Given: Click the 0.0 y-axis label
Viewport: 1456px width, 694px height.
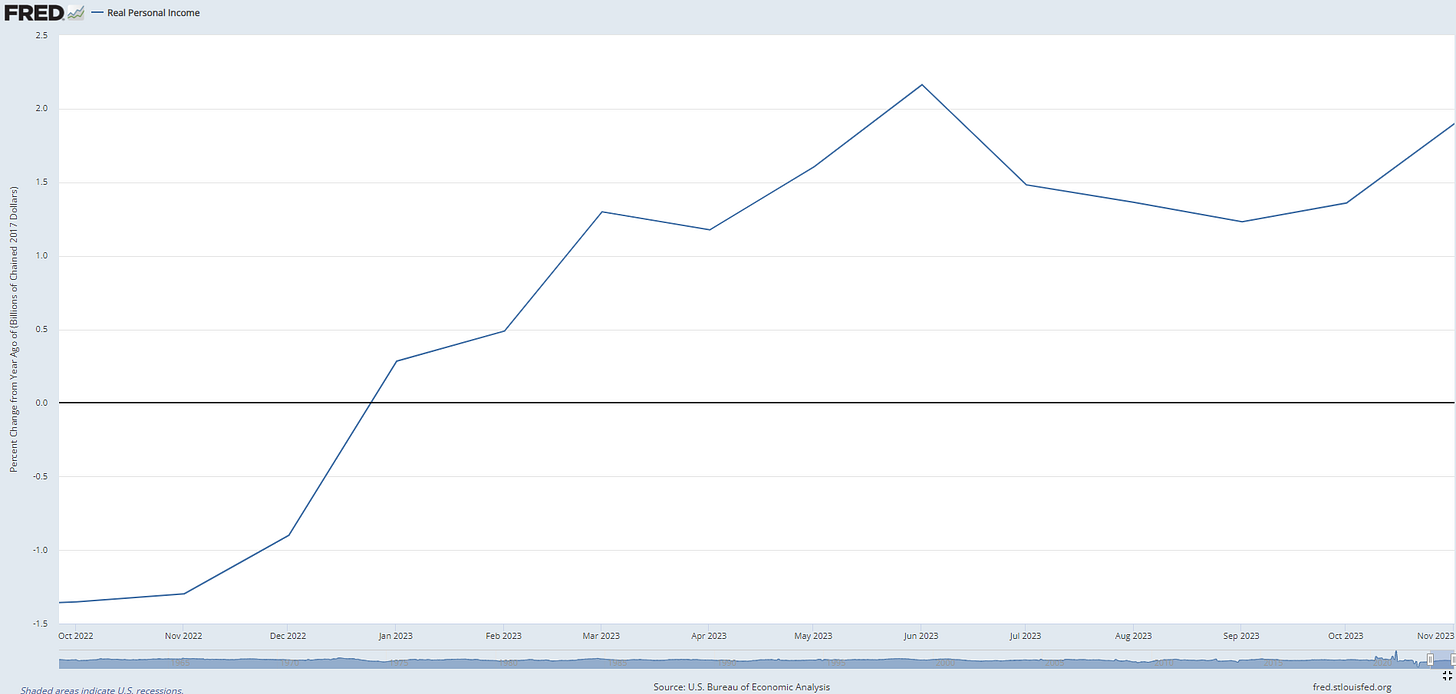Looking at the screenshot, I should [43, 403].
